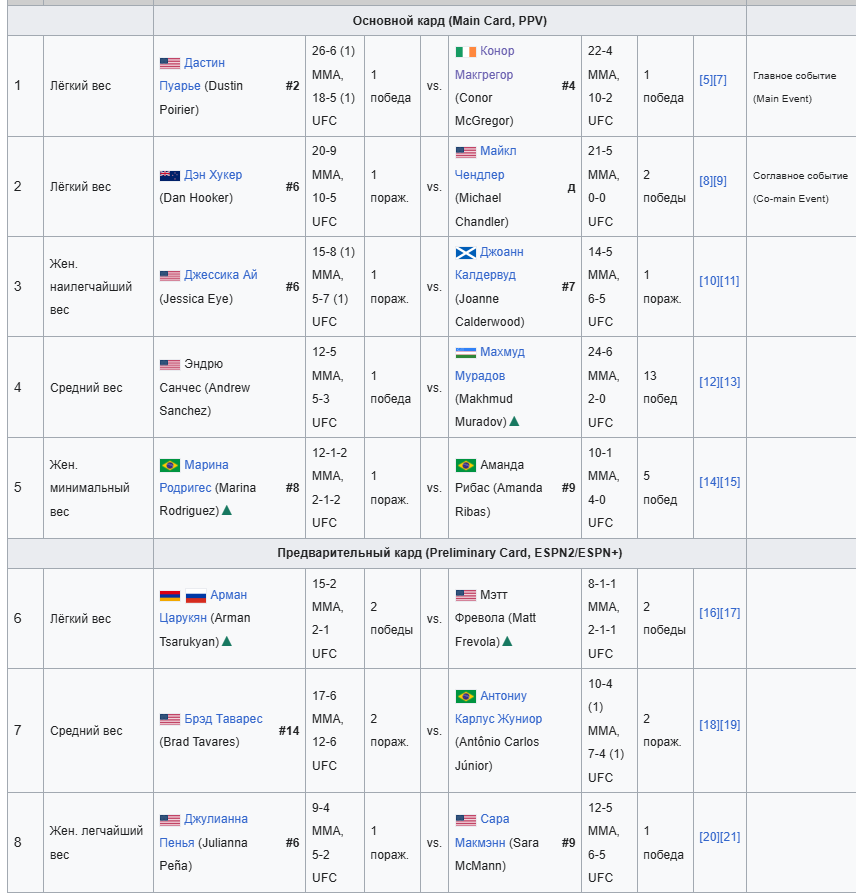
Task: Click the US flag icon beside Дастин Пуарье
Action: pos(170,63)
